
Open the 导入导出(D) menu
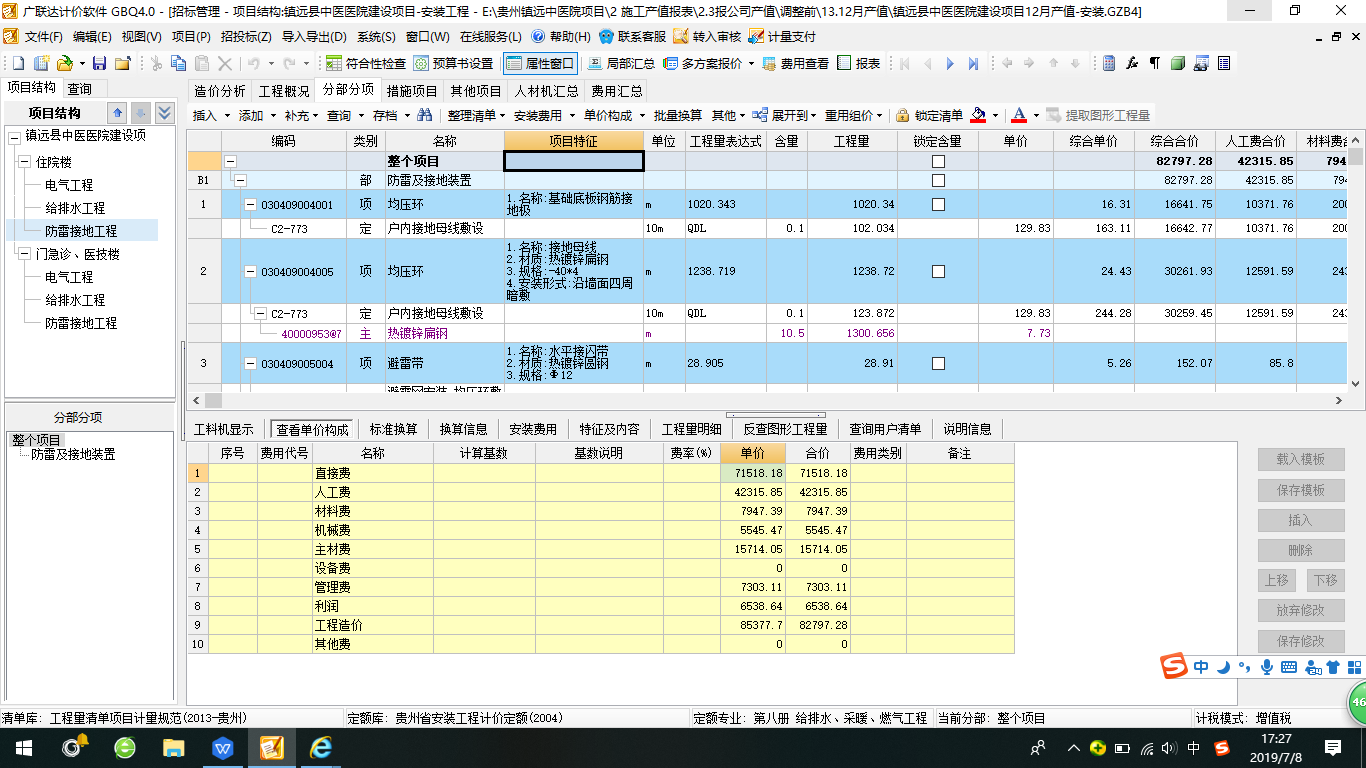click(314, 37)
